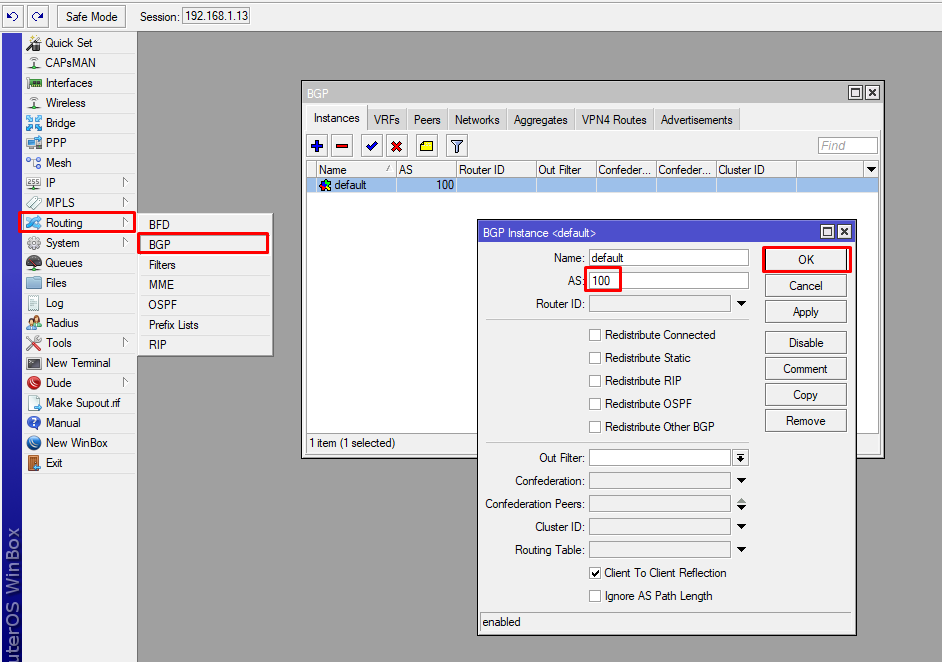
Task: Select BGP in Routing submenu
Action: (204, 244)
